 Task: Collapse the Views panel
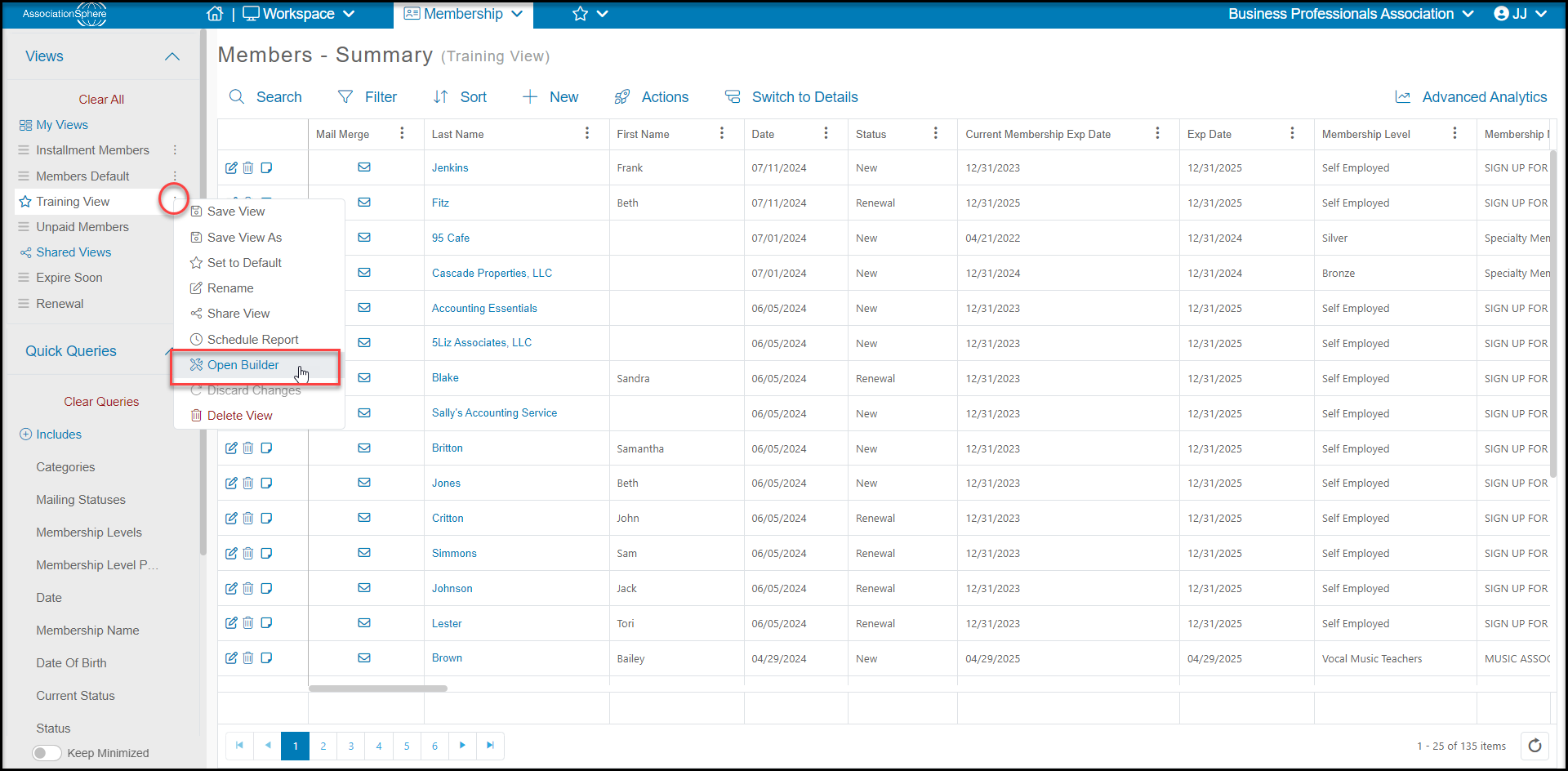pos(172,56)
